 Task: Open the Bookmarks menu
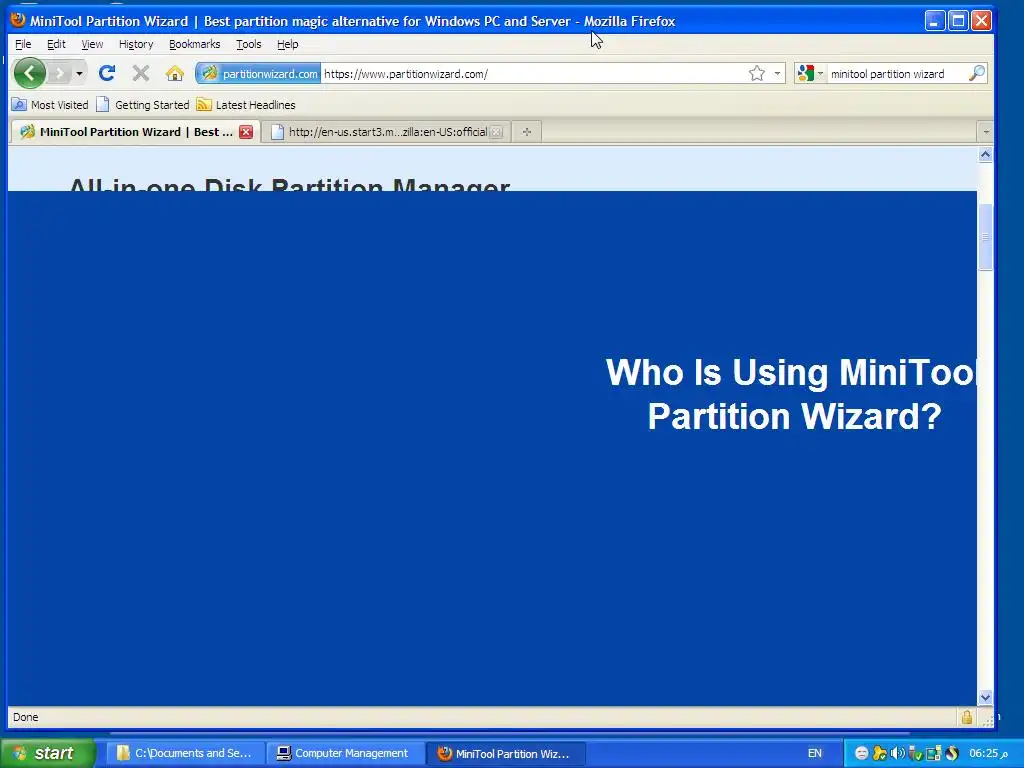pos(195,44)
